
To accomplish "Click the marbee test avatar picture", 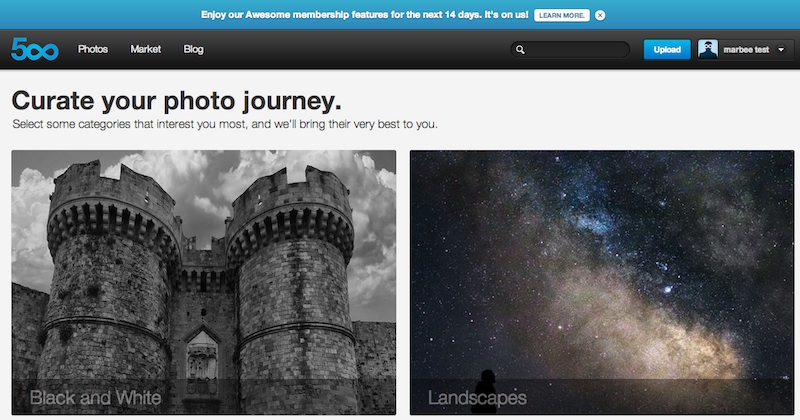I will coord(708,50).
